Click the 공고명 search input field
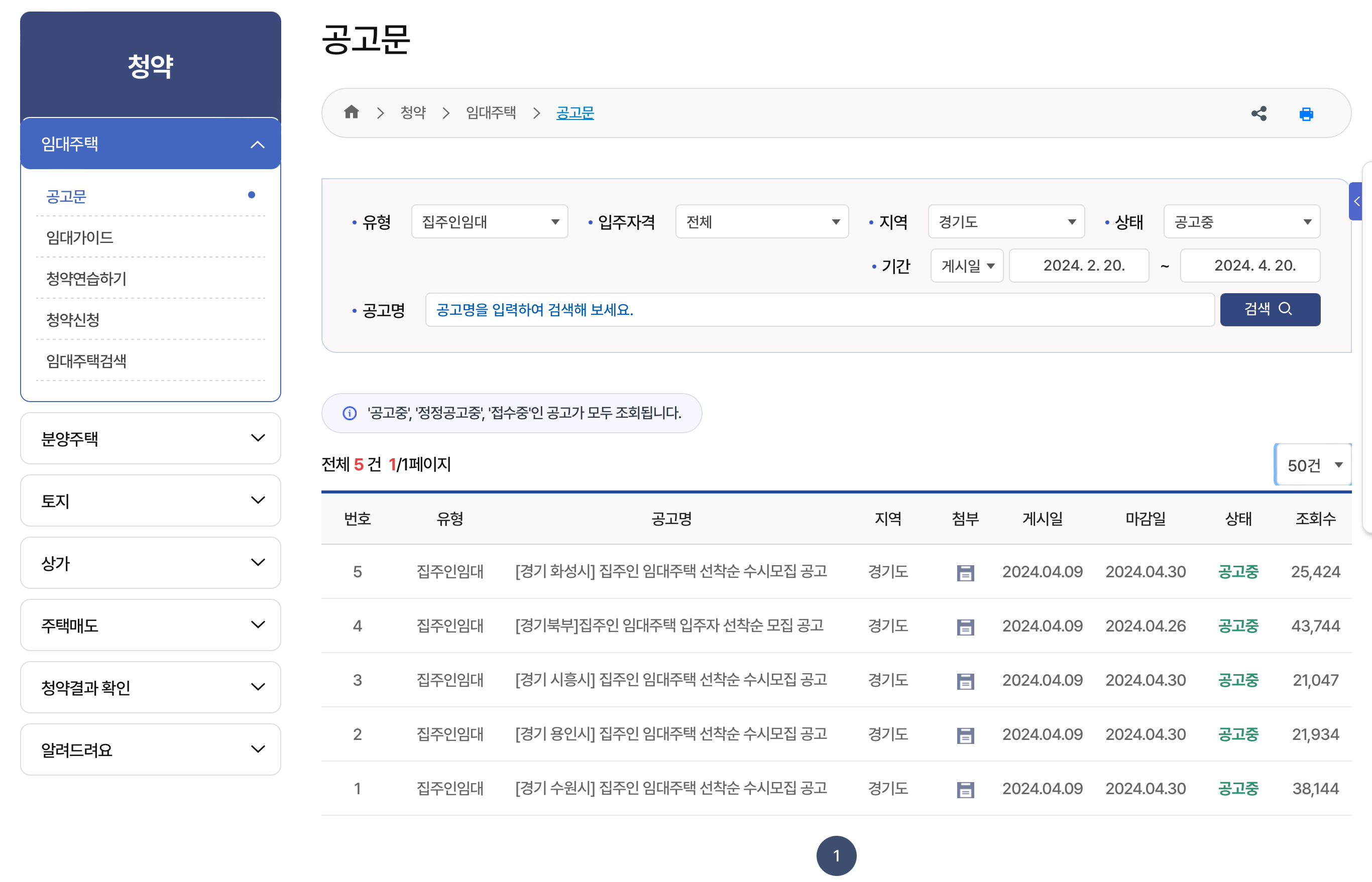Image resolution: width=1372 pixels, height=882 pixels. click(819, 310)
